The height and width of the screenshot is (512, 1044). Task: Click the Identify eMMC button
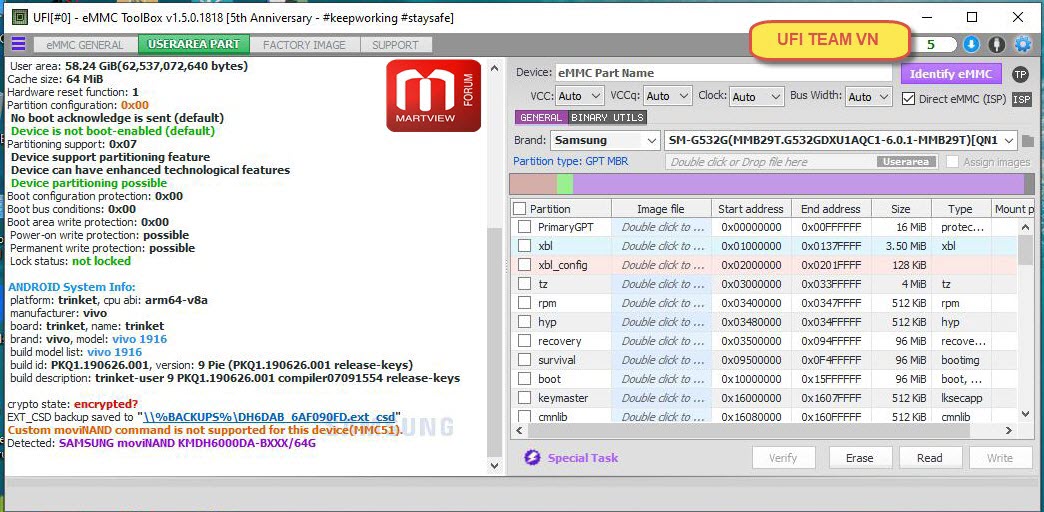951,74
